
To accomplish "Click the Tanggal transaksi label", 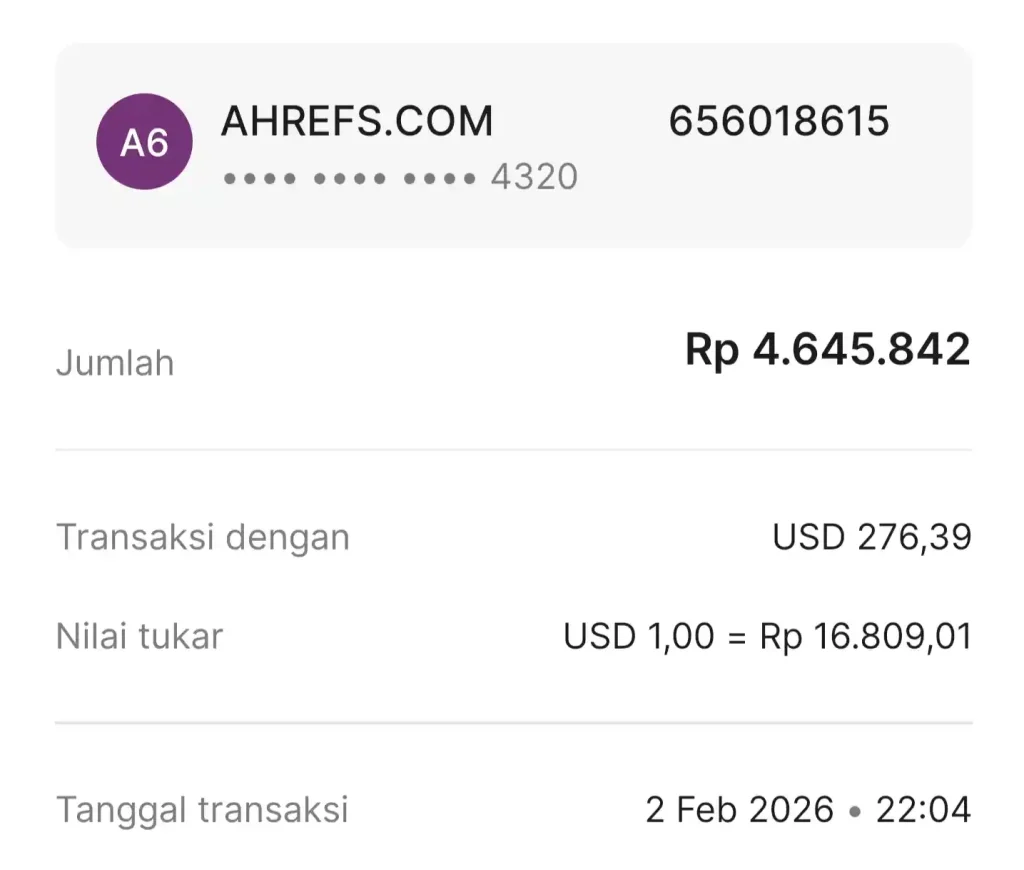I will pyautogui.click(x=202, y=809).
